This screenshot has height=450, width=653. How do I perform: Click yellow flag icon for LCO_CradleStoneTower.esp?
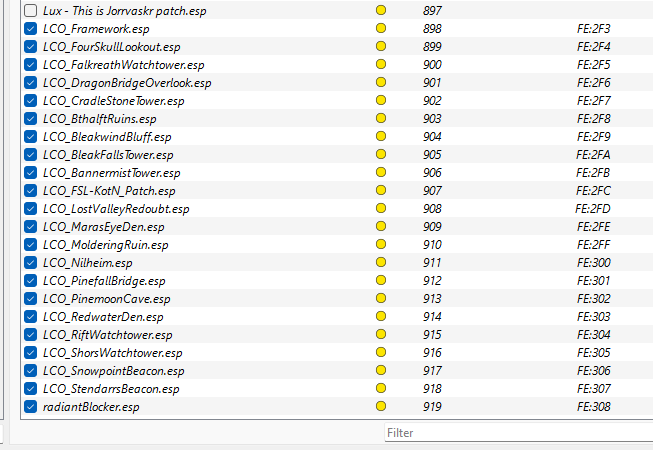click(x=381, y=100)
